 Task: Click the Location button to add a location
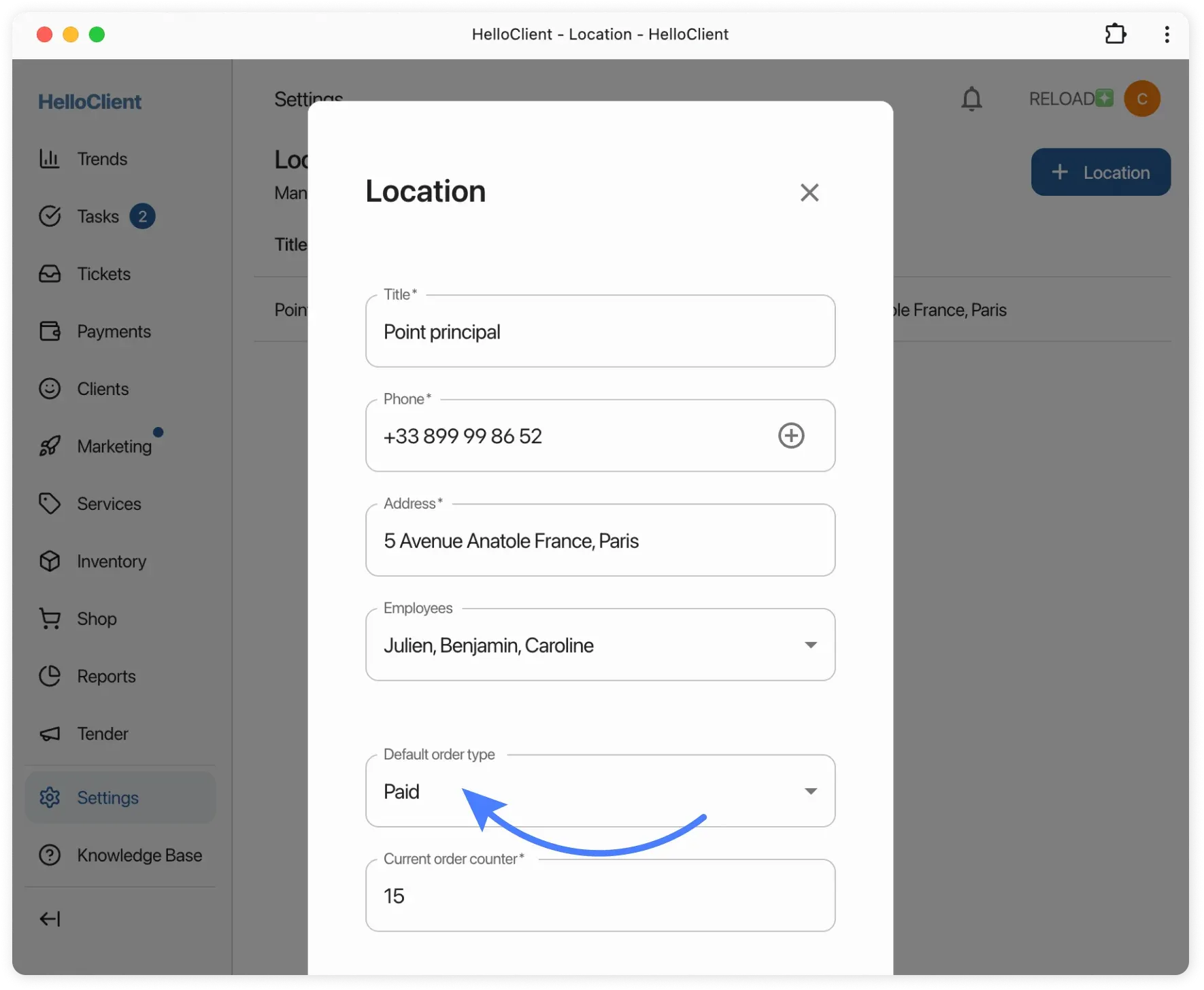point(1100,172)
